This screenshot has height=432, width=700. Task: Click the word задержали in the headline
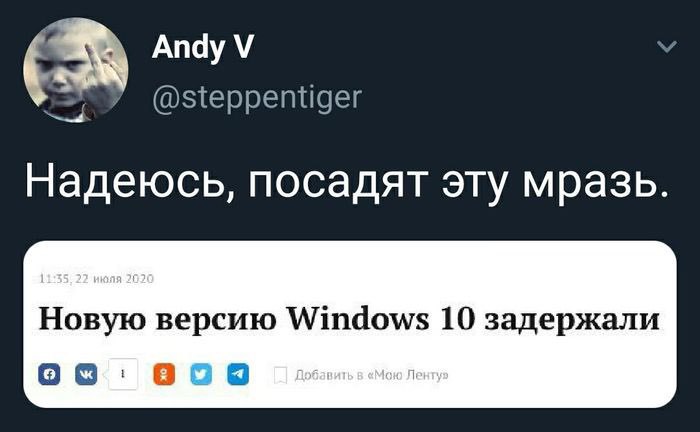tap(572, 321)
